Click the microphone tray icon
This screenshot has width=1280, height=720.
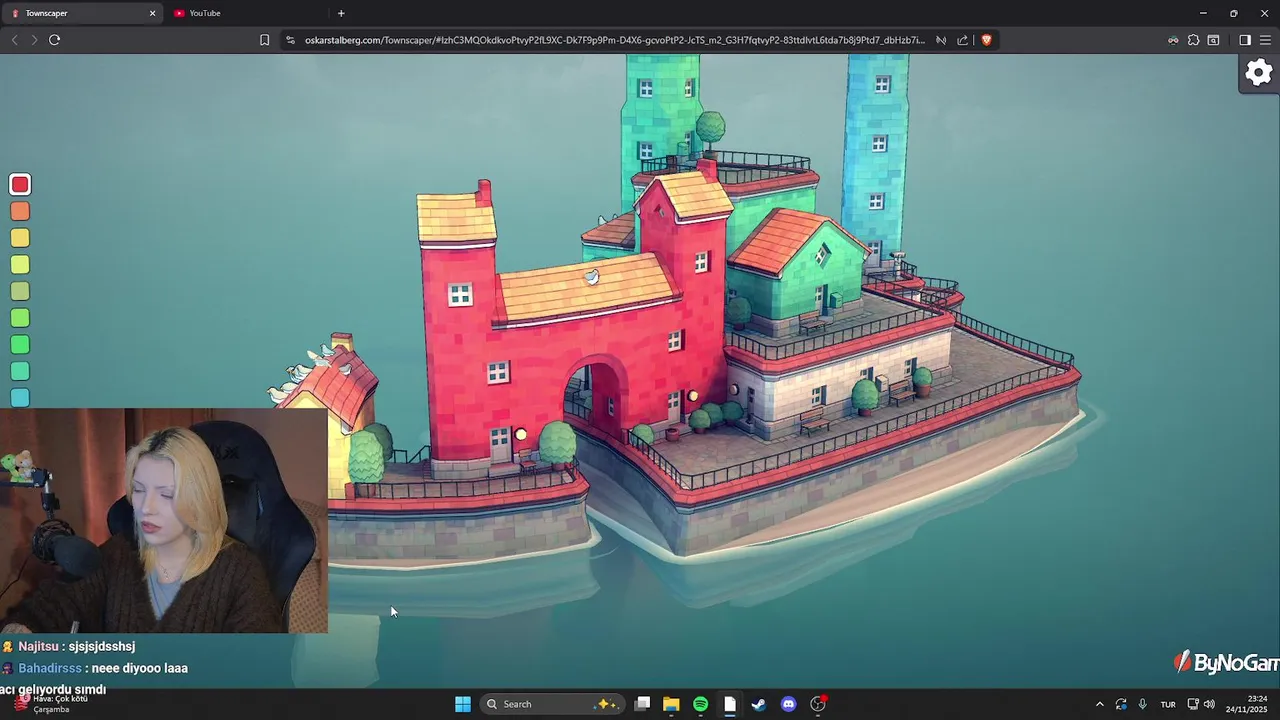click(1142, 704)
